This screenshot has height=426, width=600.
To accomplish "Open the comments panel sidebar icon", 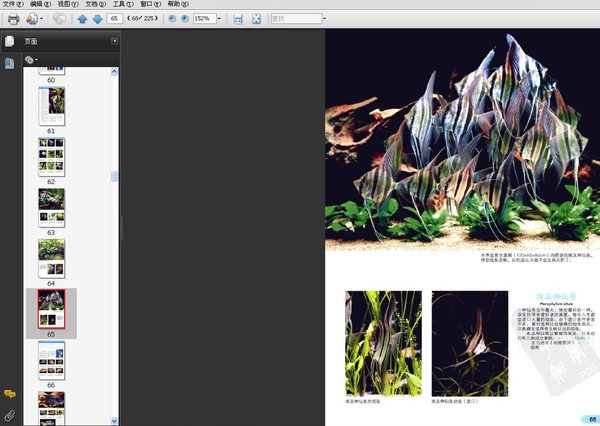I will pos(10,394).
